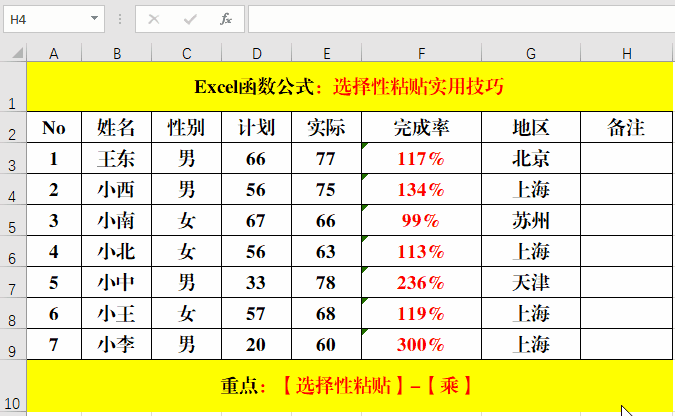Select row 9 header

13,344
